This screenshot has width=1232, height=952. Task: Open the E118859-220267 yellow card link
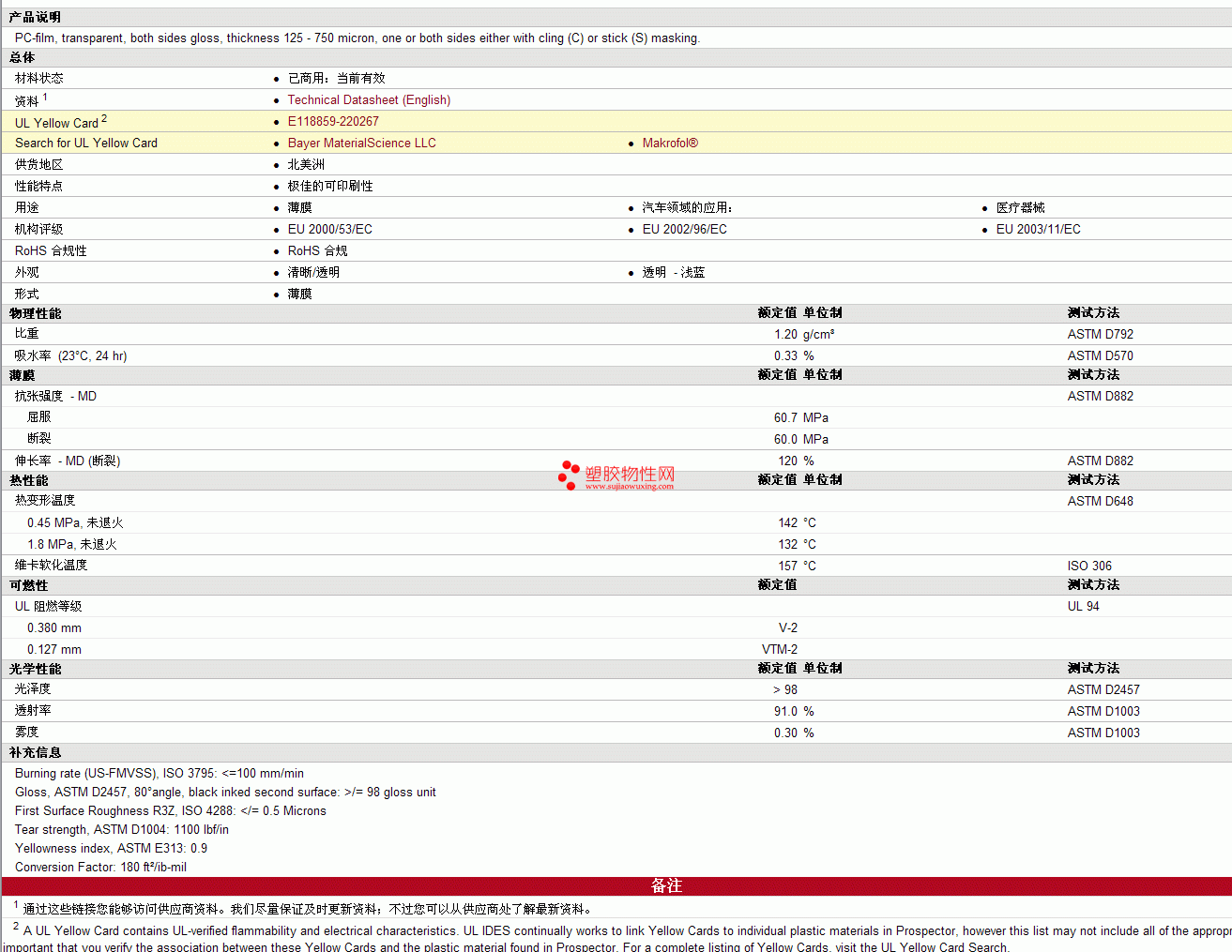pyautogui.click(x=333, y=122)
